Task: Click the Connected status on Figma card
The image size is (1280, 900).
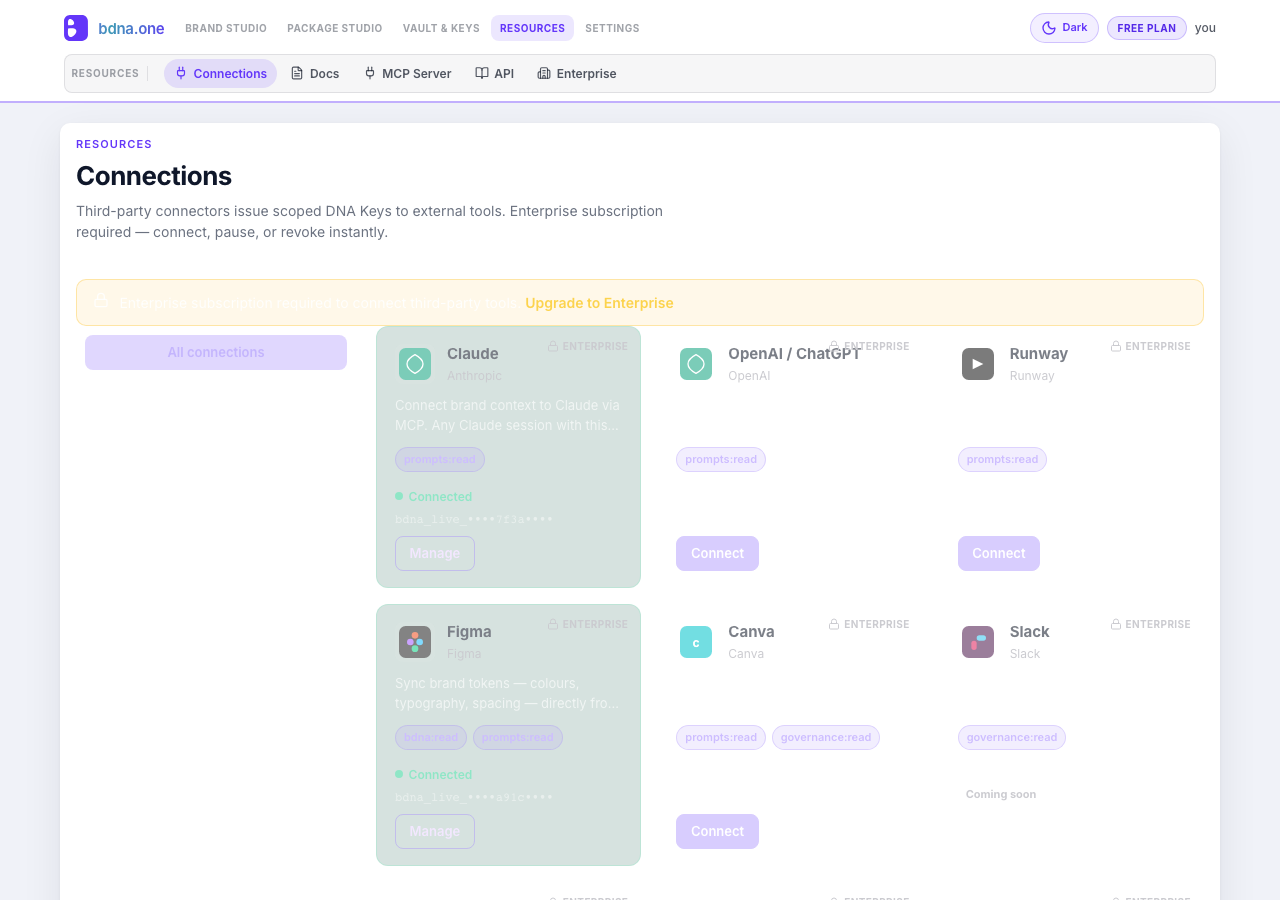Action: (434, 774)
